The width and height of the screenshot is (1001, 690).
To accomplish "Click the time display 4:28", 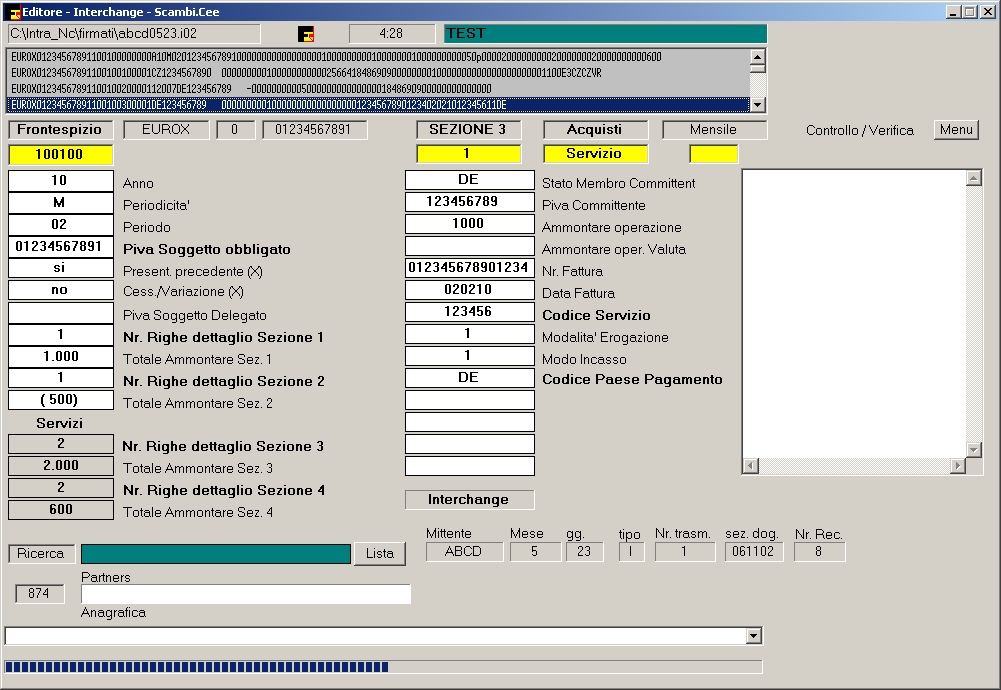I will [391, 34].
